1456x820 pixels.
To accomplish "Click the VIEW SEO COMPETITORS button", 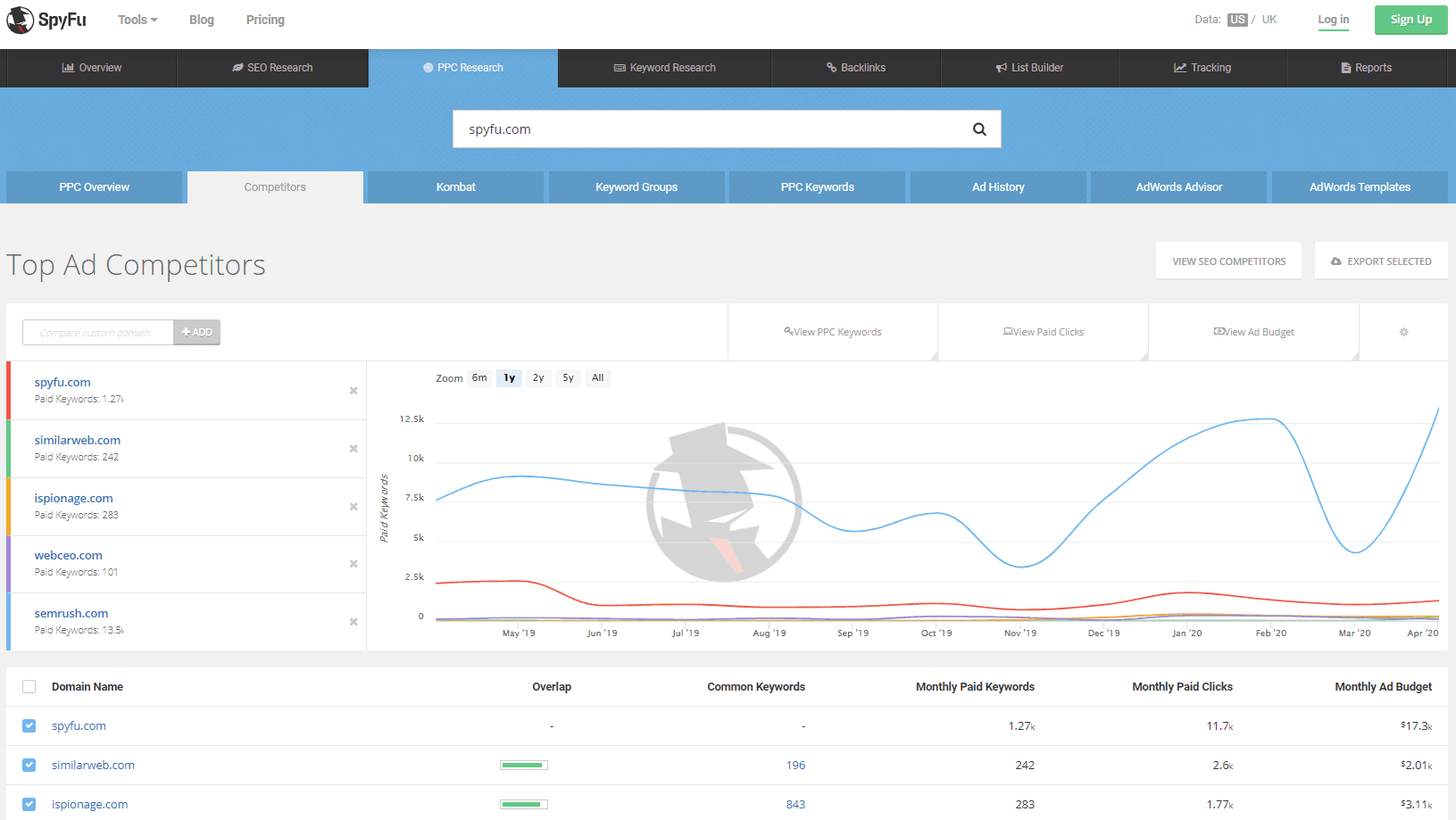I will point(1228,261).
